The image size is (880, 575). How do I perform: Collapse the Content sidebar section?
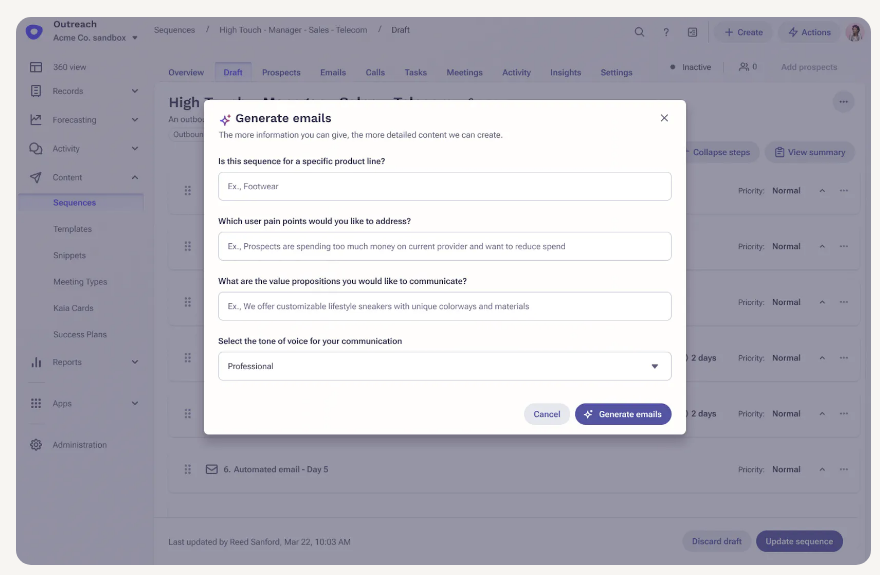[x=135, y=177]
